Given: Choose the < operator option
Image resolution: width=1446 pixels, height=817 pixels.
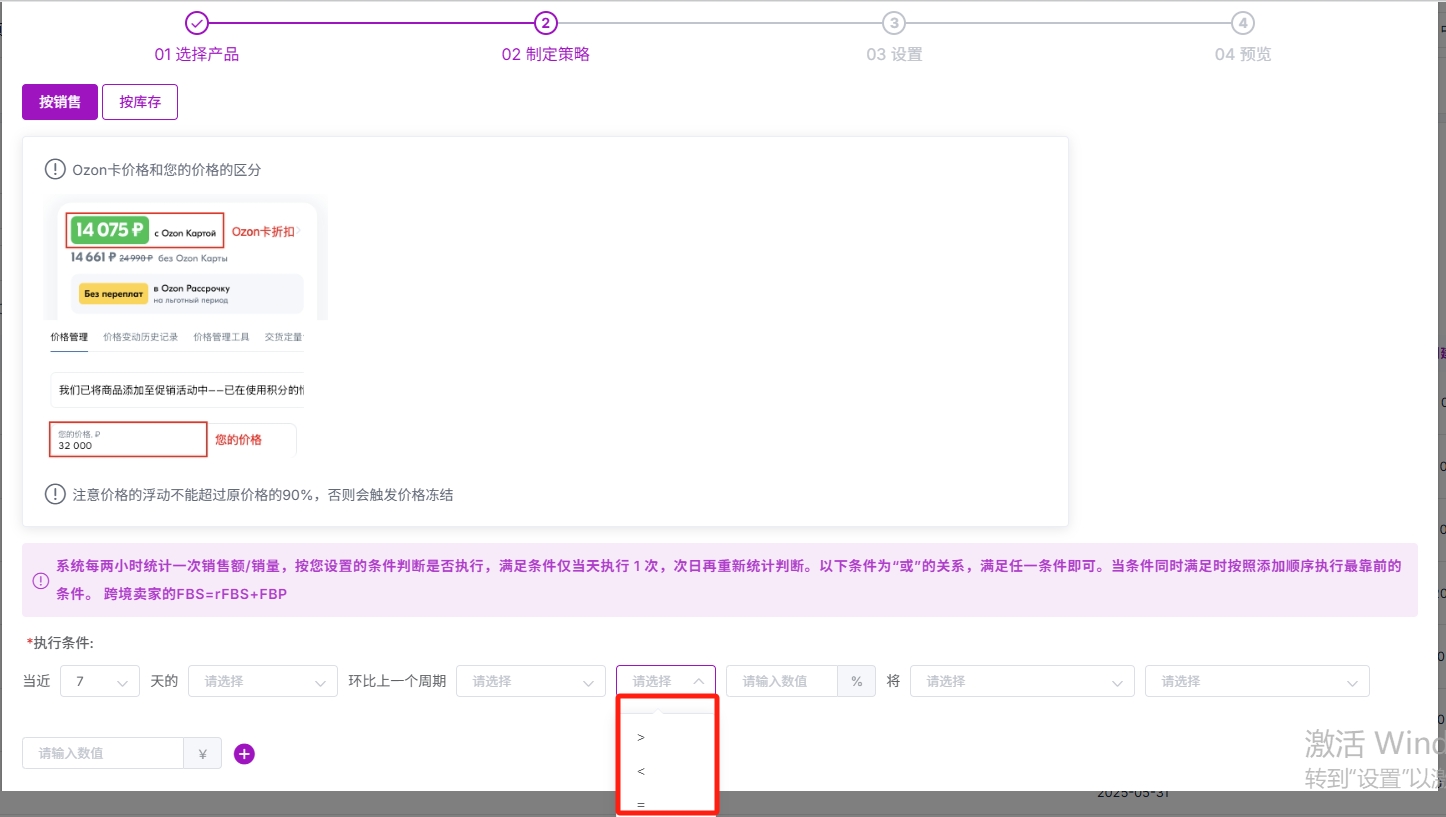Looking at the screenshot, I should click(667, 771).
